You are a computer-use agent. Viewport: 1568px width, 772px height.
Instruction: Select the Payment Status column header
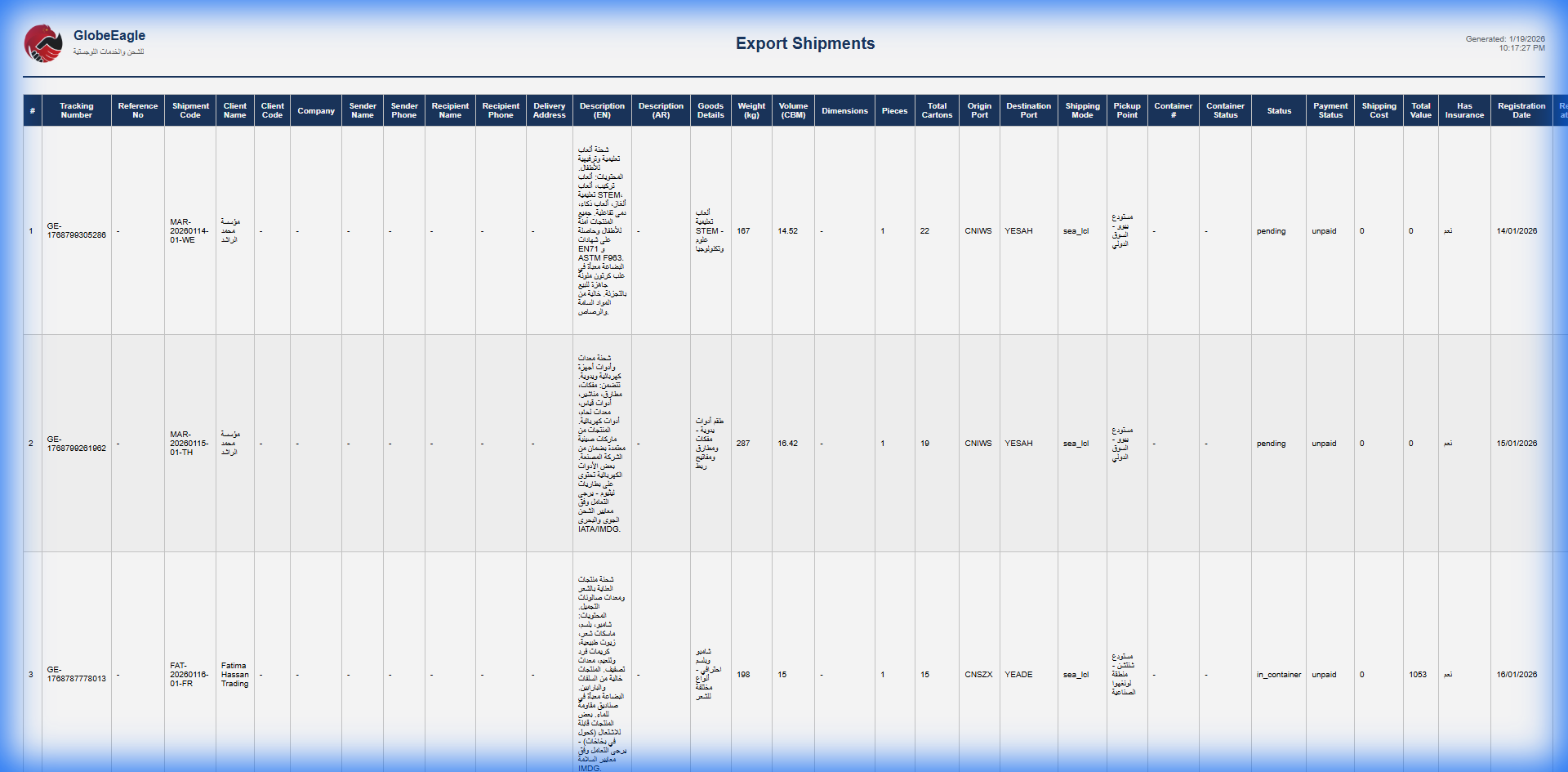(x=1330, y=109)
